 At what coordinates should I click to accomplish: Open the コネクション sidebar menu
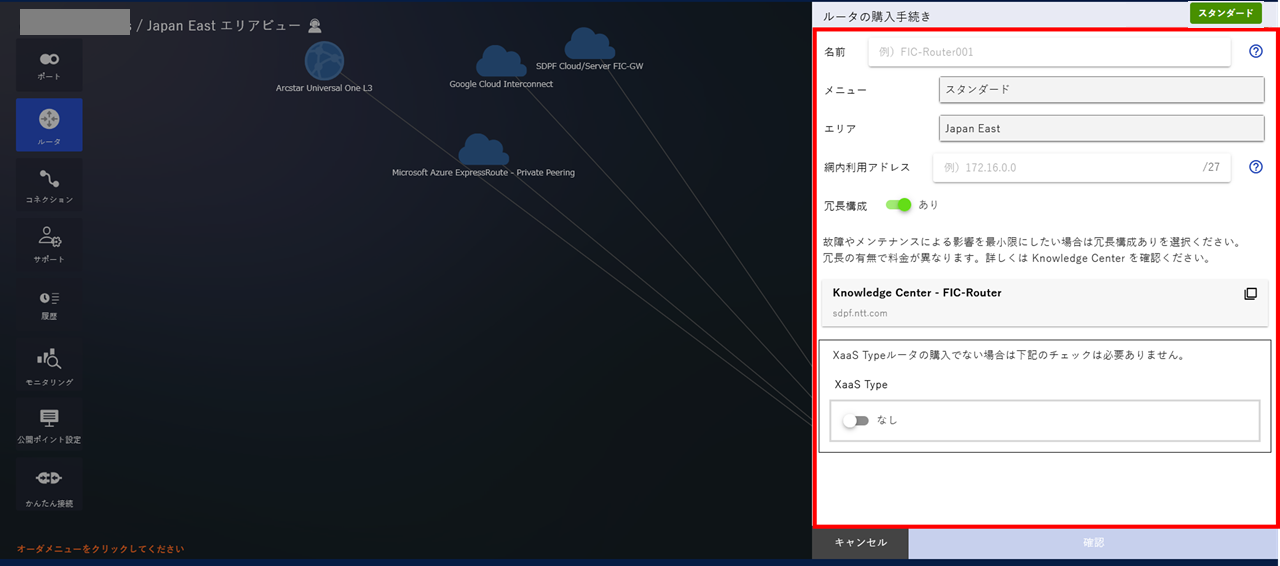[x=49, y=185]
